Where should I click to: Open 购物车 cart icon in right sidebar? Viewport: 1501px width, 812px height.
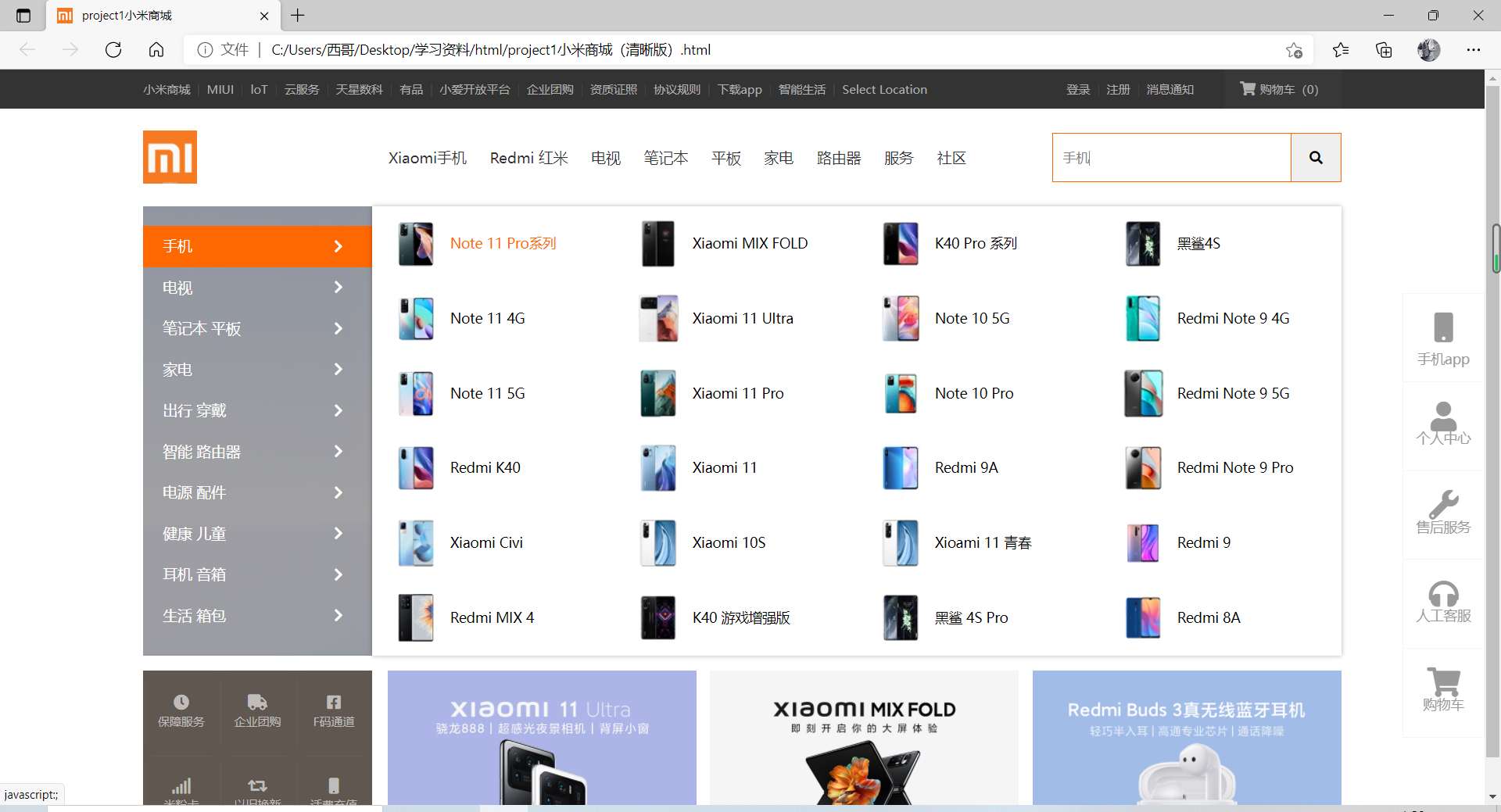1443,681
